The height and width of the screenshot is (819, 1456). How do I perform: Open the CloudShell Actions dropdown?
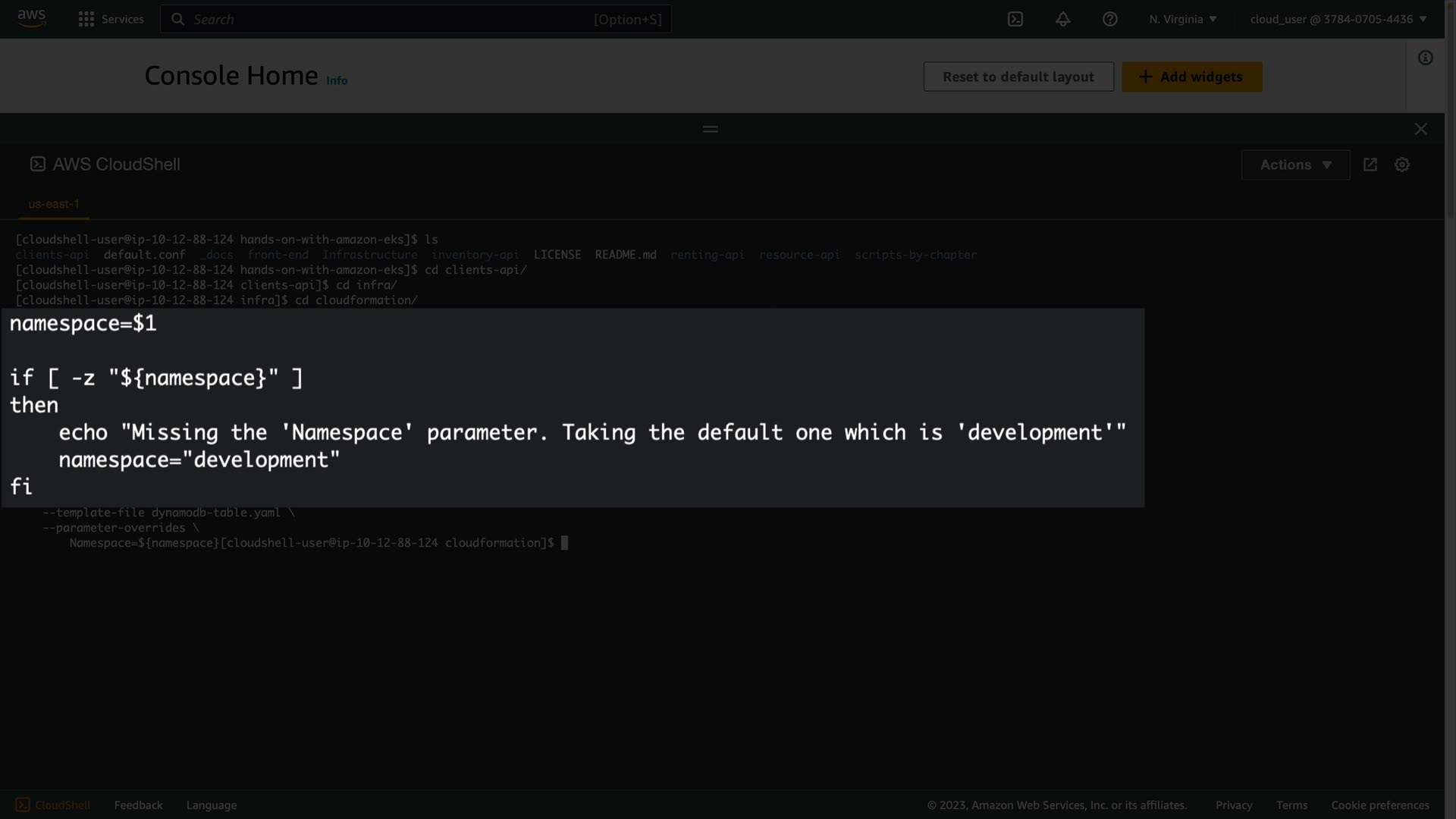pyautogui.click(x=1294, y=165)
